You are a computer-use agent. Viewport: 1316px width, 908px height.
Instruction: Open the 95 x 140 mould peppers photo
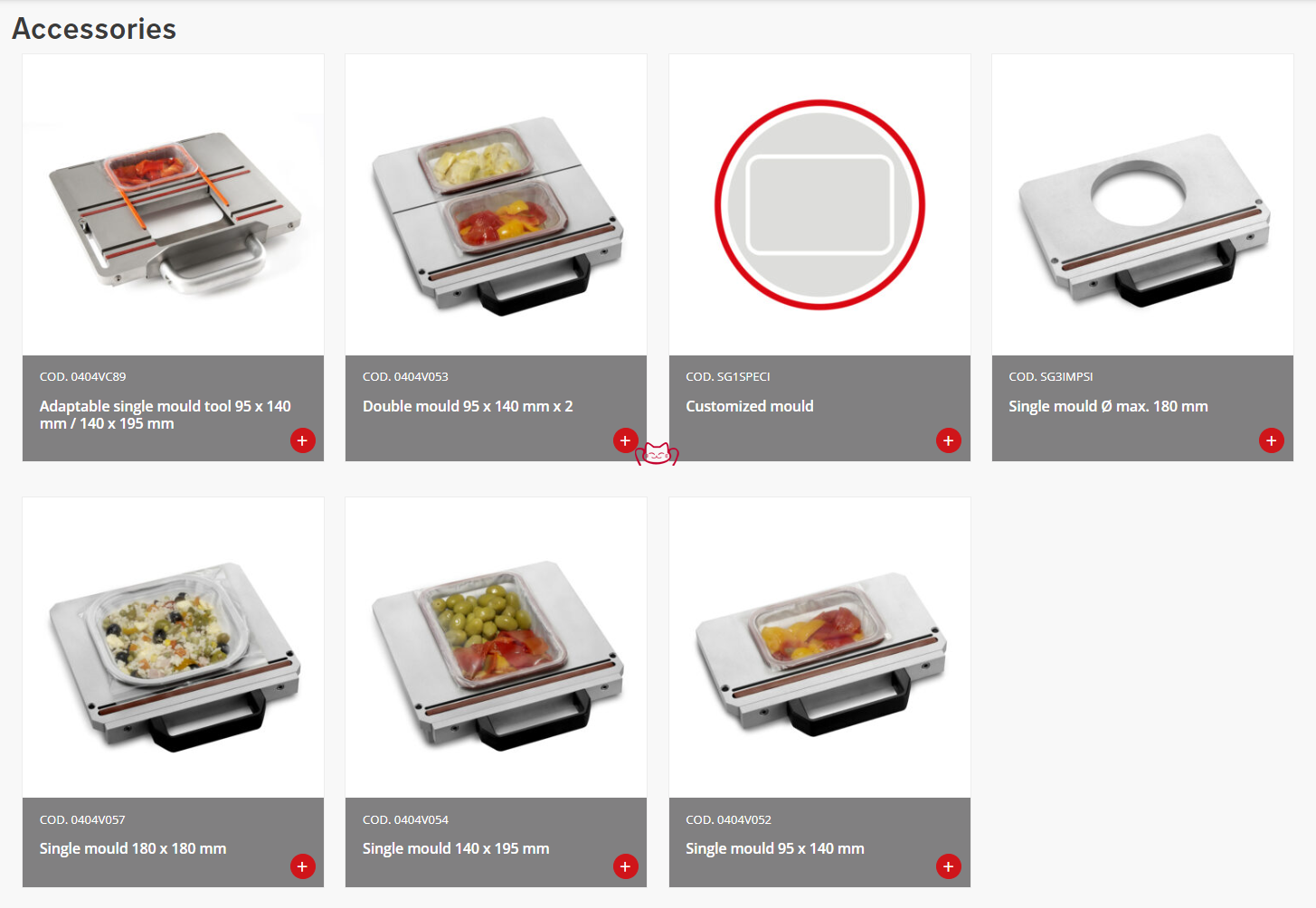819,648
